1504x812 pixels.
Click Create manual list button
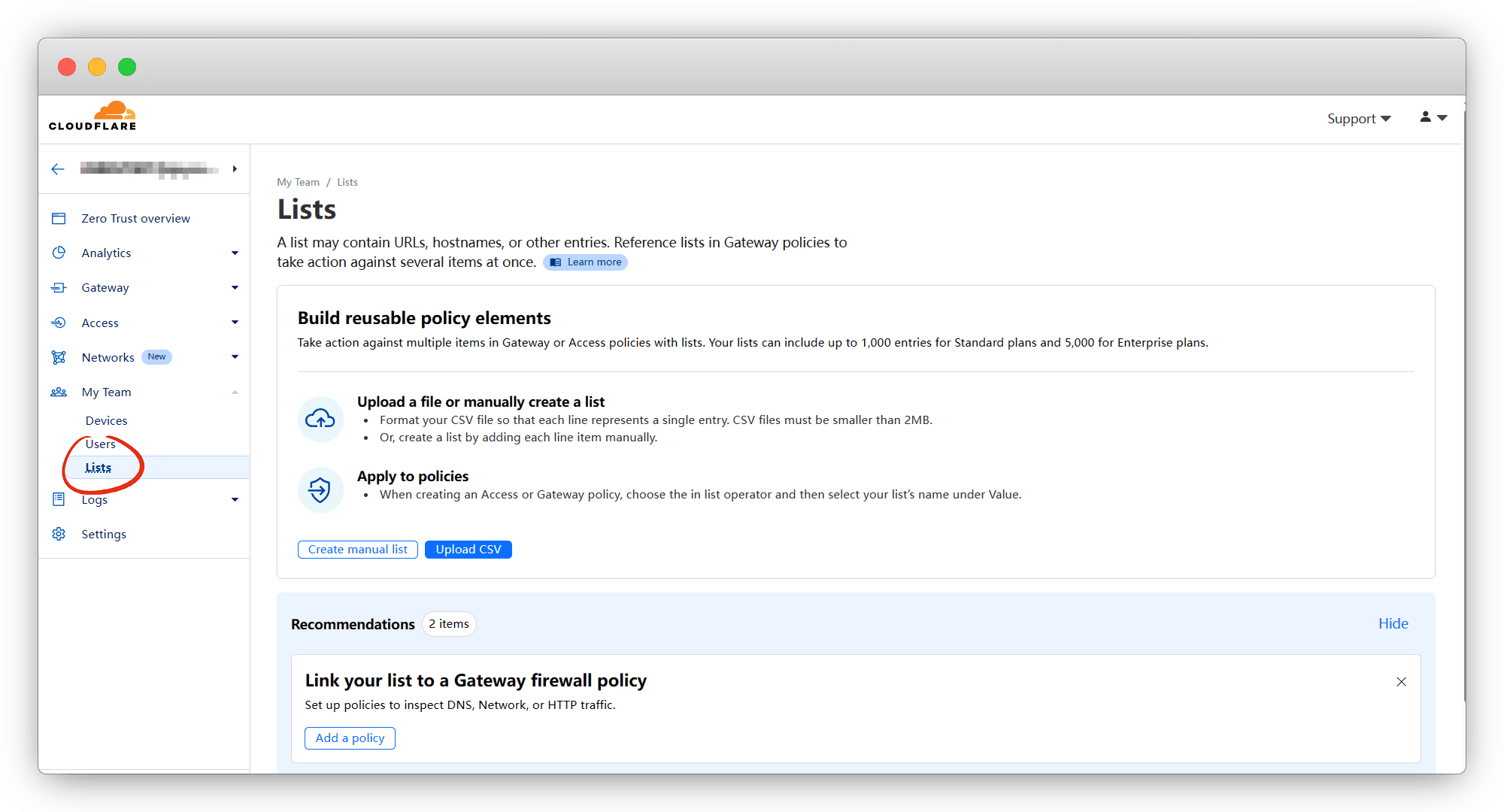point(357,550)
